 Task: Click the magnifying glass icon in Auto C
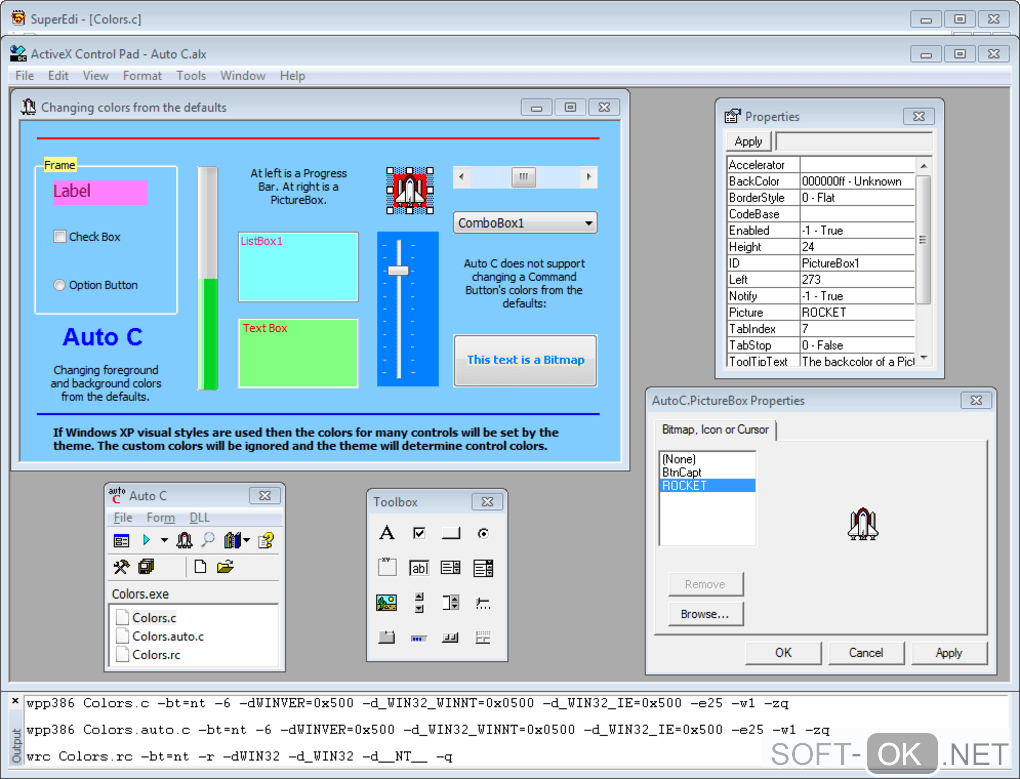point(208,540)
